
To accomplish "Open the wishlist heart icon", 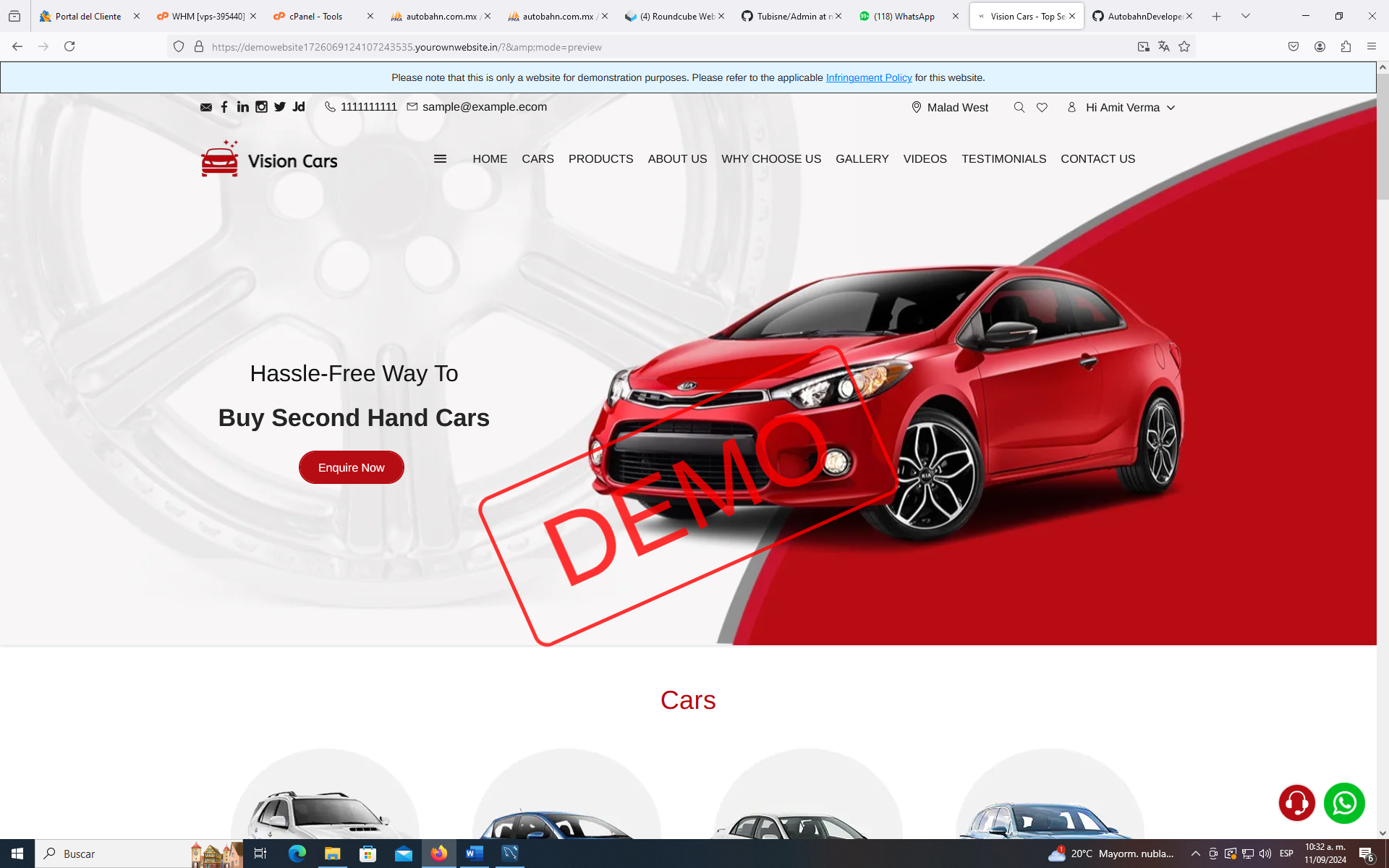I will [x=1042, y=107].
